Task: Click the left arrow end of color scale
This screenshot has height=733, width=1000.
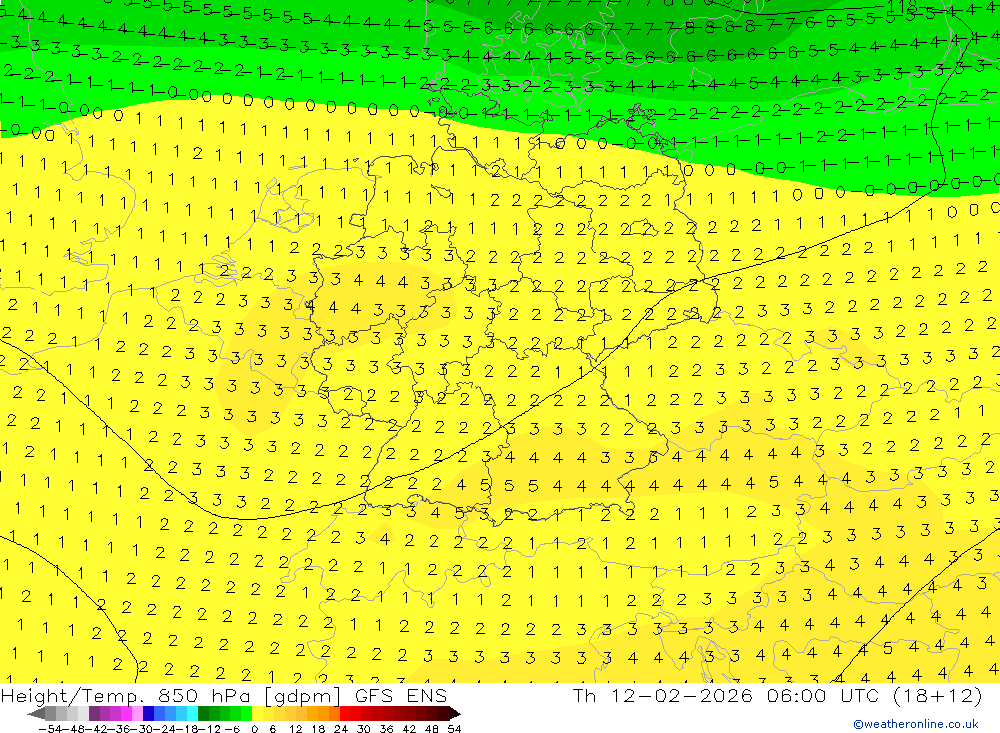Action: click(x=37, y=713)
